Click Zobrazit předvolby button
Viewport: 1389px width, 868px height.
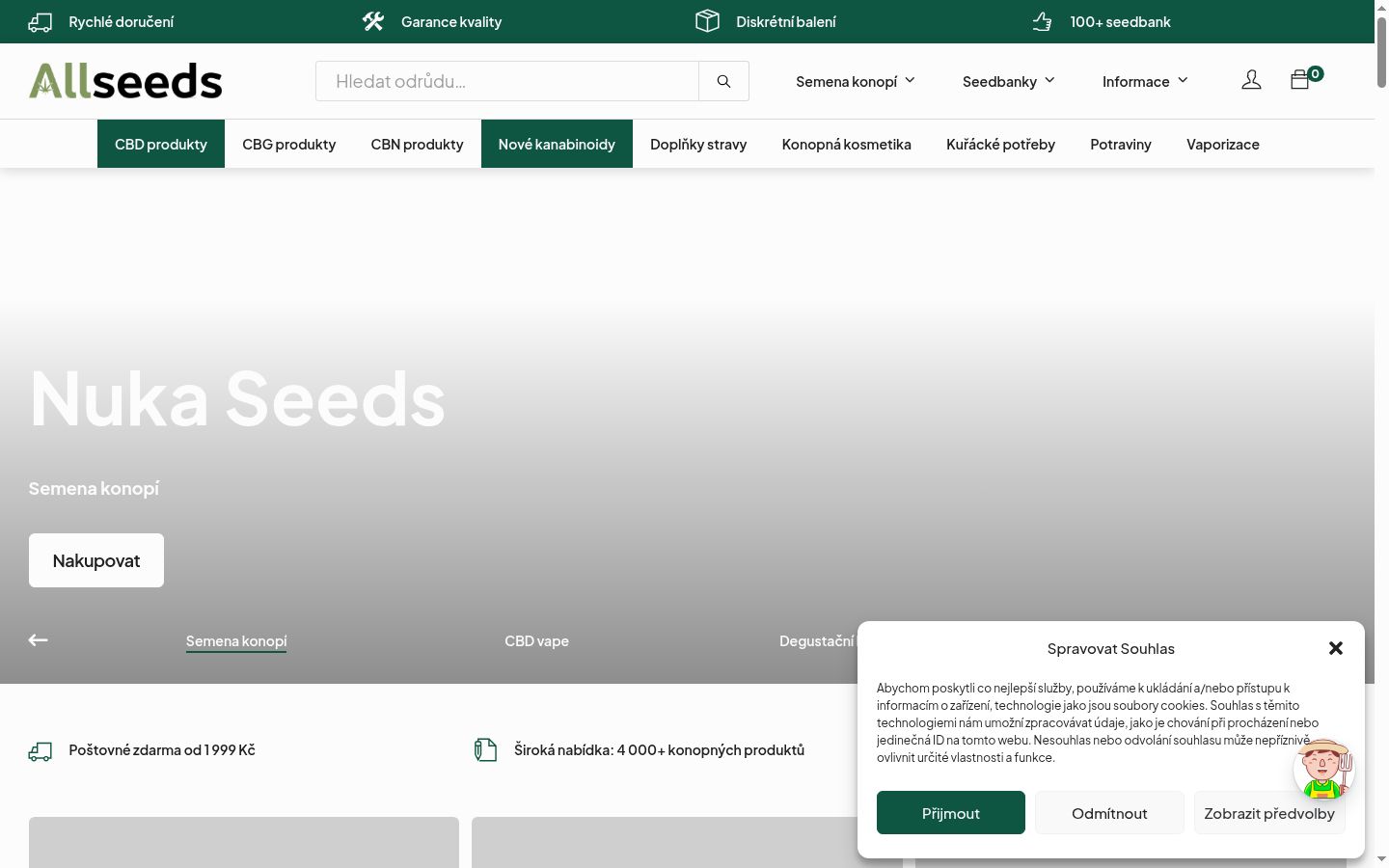1269,813
